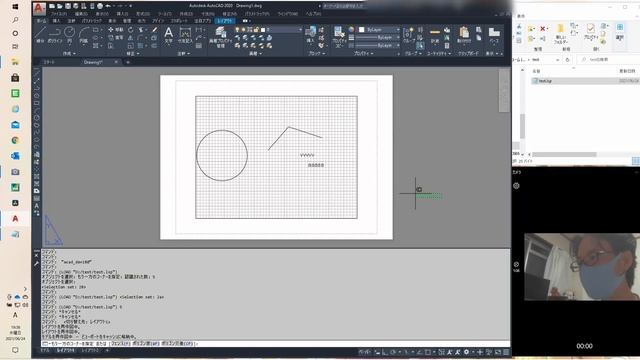Click the Copy (複写) tool
The image size is (640, 360).
pyautogui.click(x=116, y=38)
